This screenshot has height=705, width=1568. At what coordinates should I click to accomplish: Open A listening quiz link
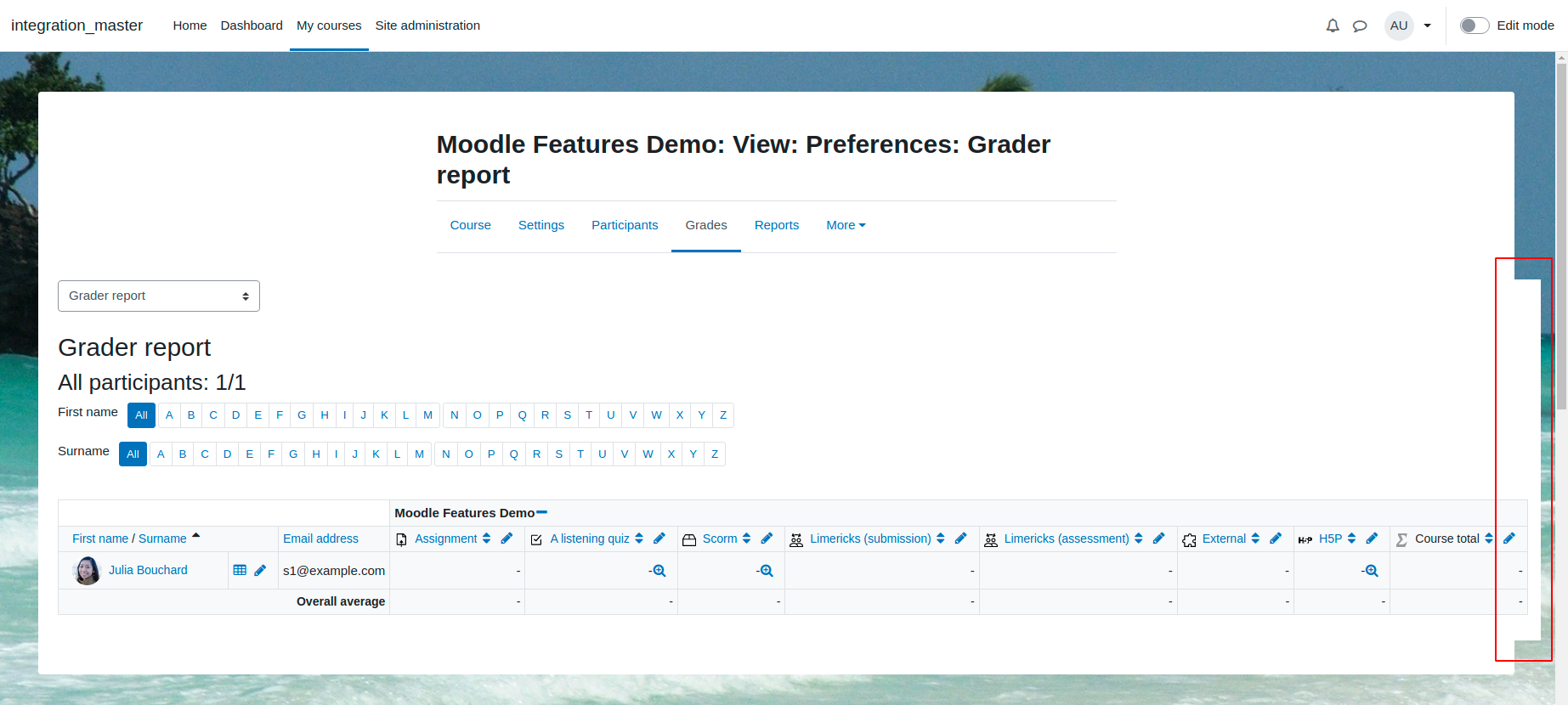coord(590,539)
